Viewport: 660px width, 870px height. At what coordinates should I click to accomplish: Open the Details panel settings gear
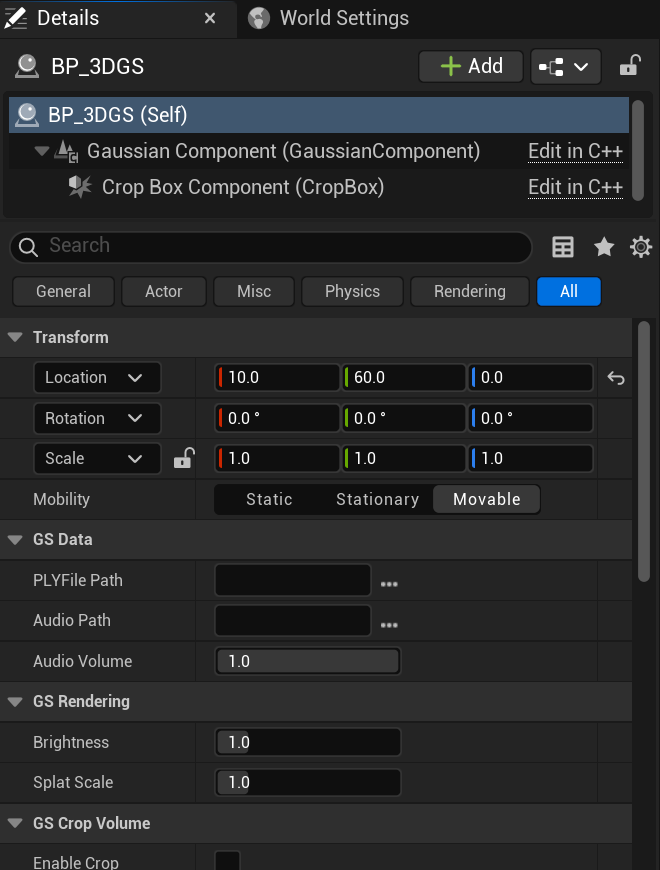click(641, 246)
